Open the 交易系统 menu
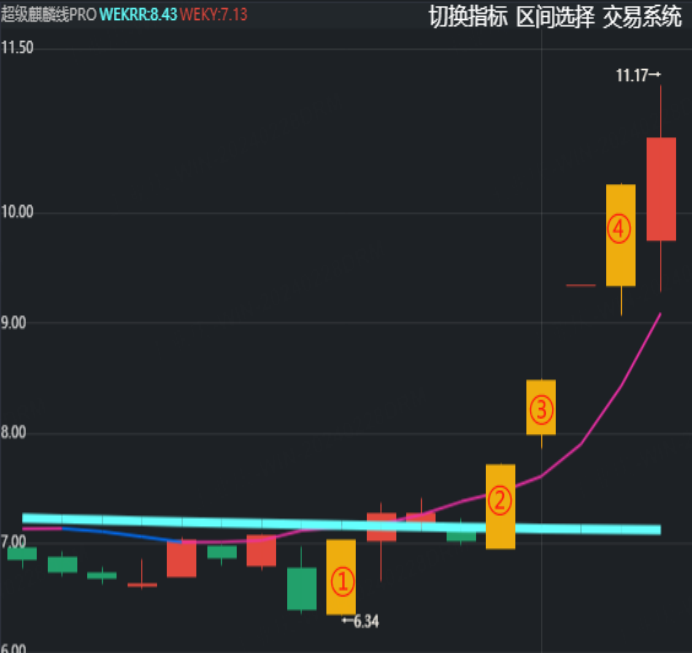This screenshot has height=653, width=692. point(642,17)
